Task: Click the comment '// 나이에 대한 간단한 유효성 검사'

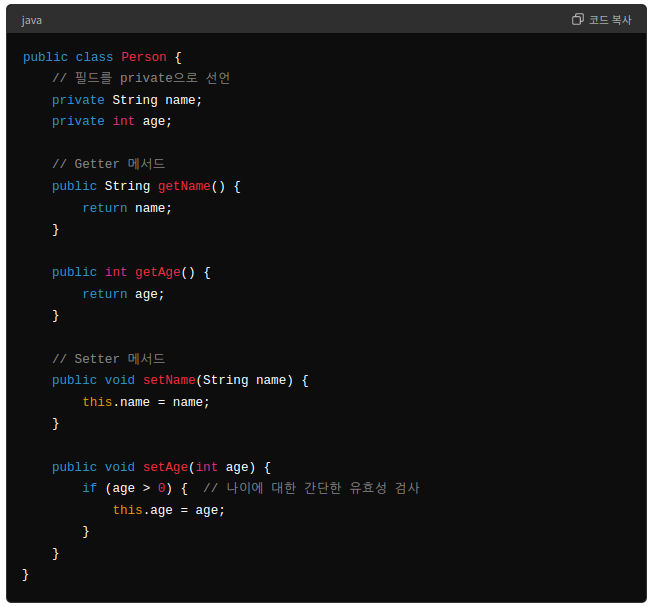Action: pos(311,488)
